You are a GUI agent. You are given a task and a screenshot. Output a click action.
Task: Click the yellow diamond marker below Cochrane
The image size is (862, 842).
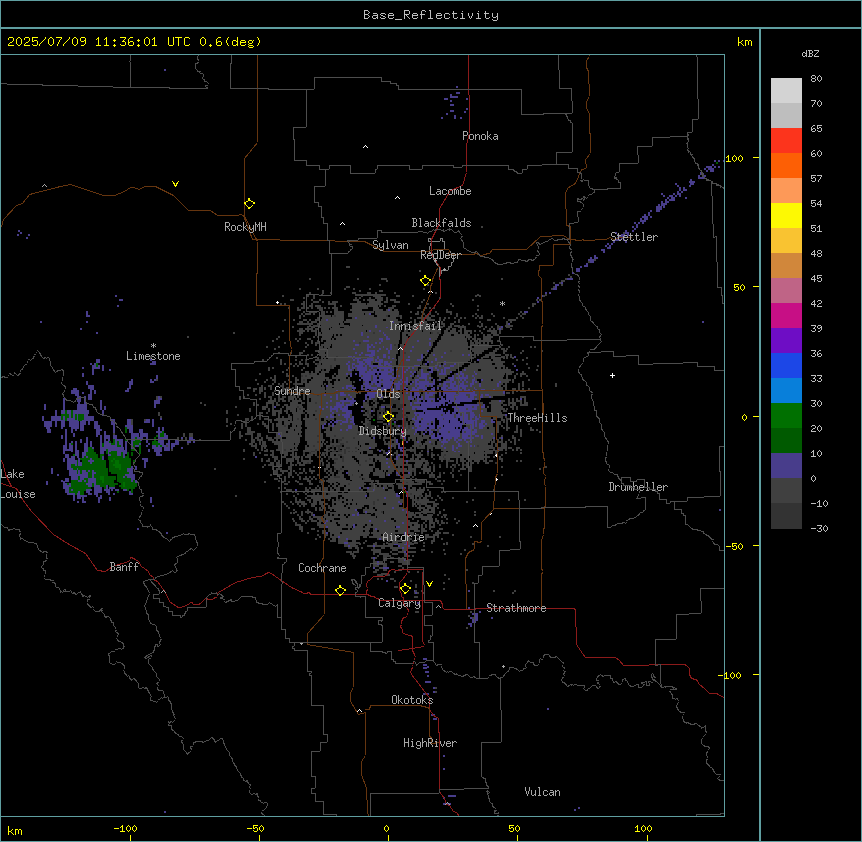pyautogui.click(x=340, y=590)
